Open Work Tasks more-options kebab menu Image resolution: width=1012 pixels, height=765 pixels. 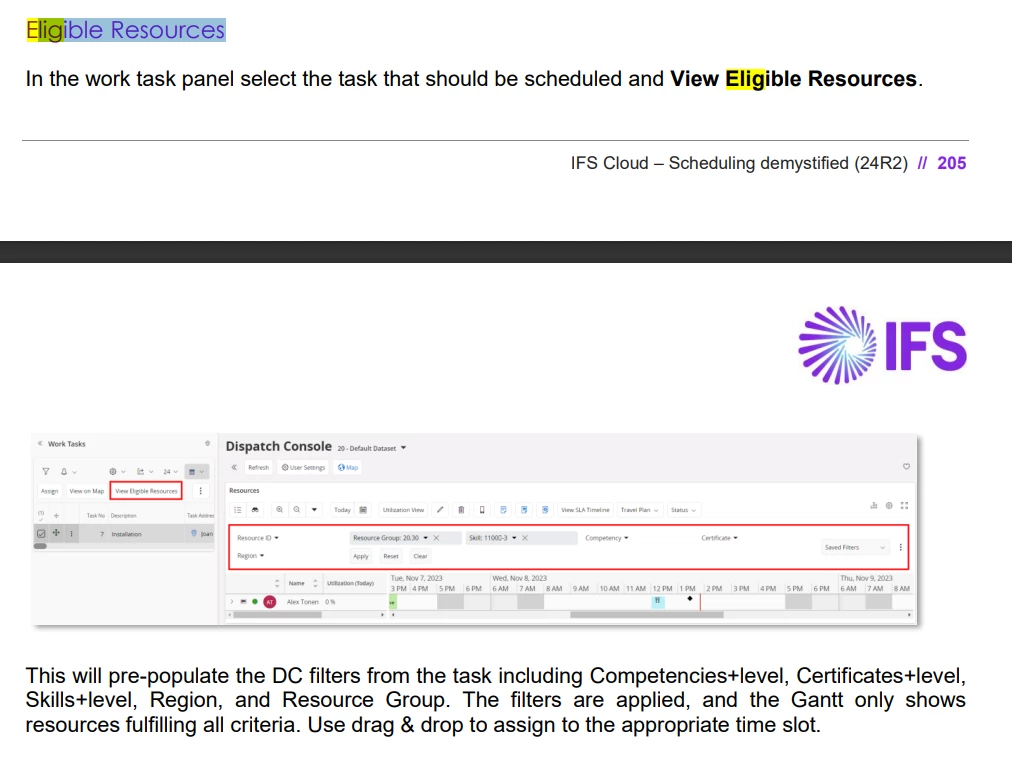click(x=201, y=491)
